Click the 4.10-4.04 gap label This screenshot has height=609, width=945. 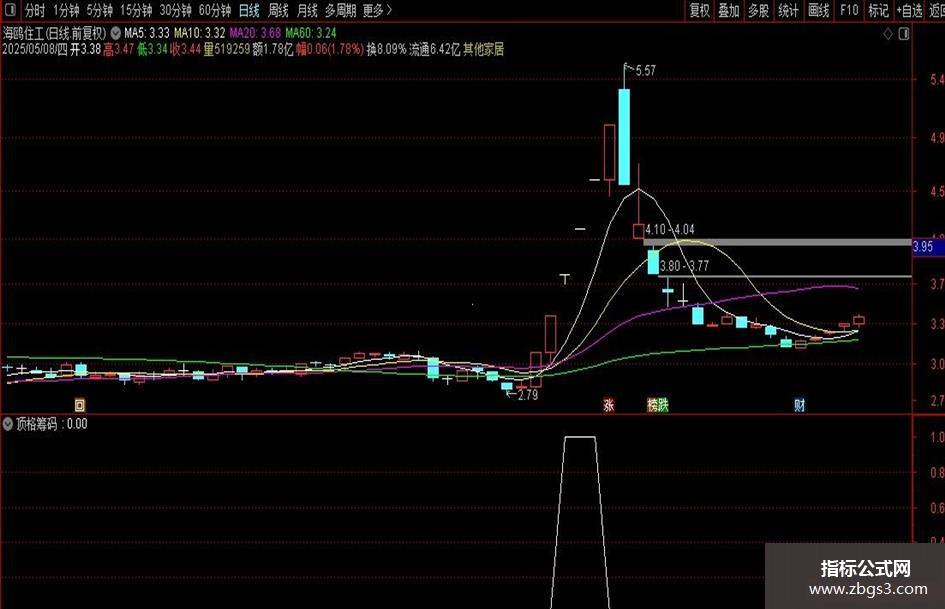click(670, 230)
